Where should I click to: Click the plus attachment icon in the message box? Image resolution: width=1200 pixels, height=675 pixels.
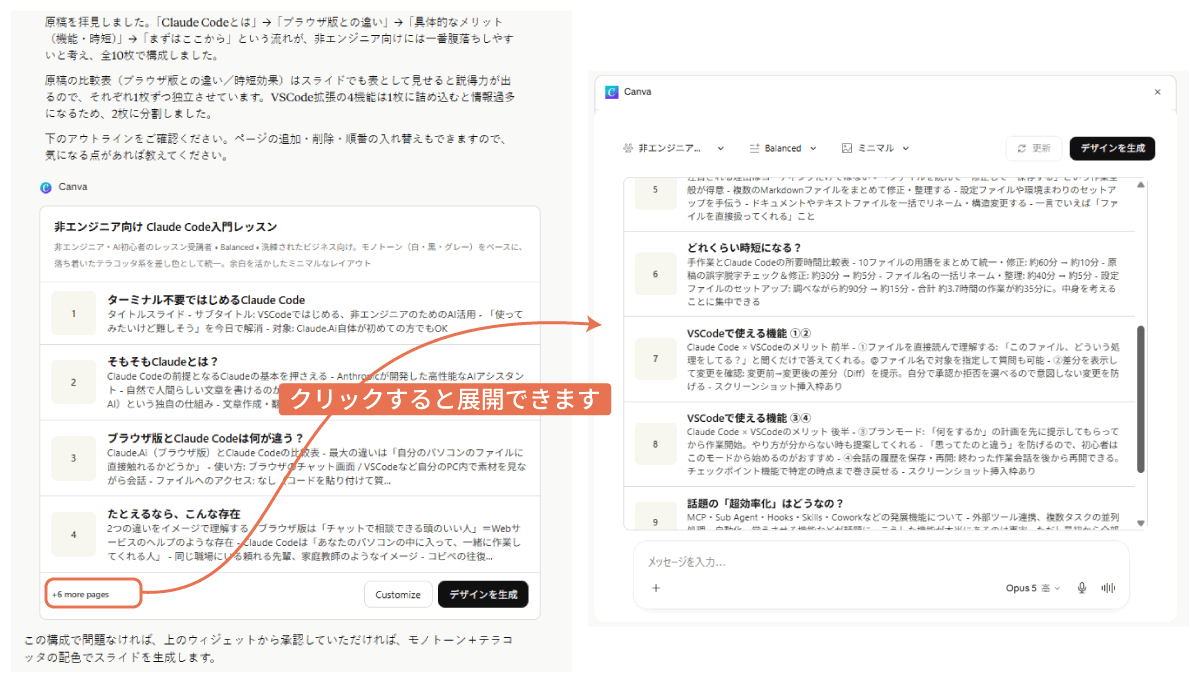(656, 588)
